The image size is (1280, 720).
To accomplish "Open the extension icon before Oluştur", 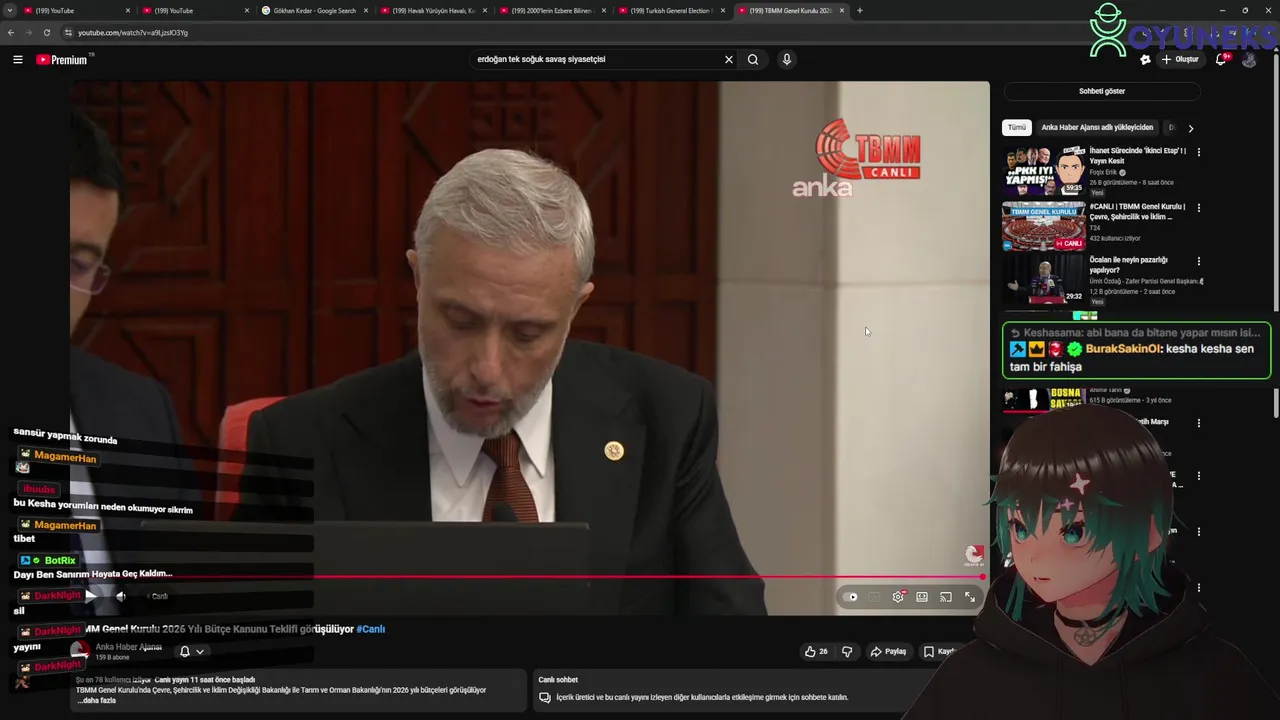I will (x=1145, y=60).
